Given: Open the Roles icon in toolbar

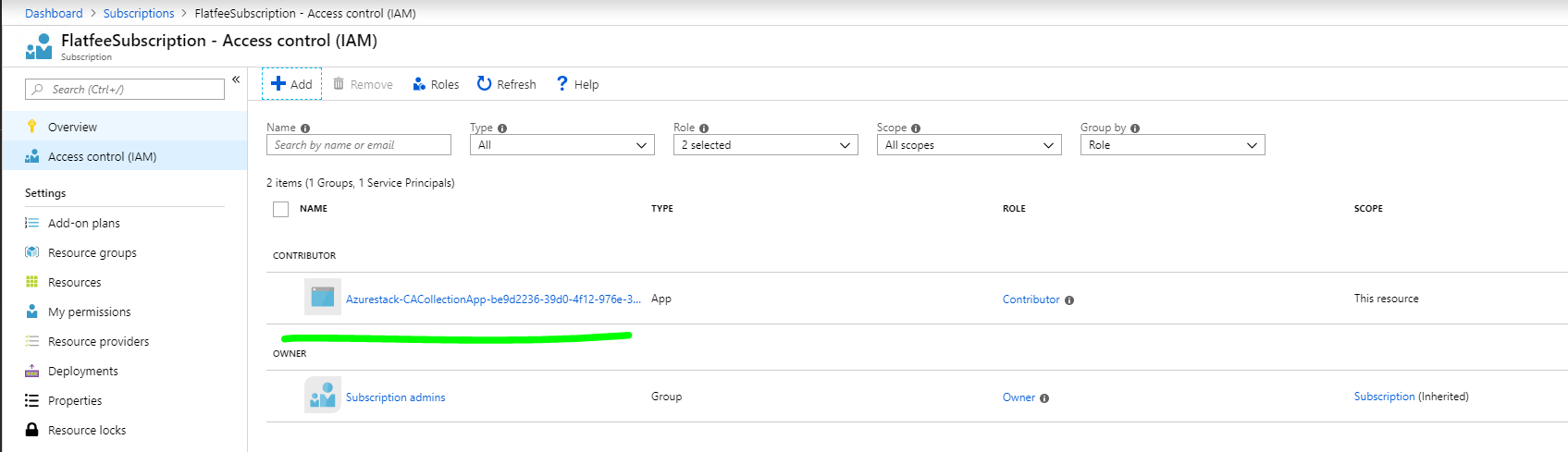Looking at the screenshot, I should [419, 84].
